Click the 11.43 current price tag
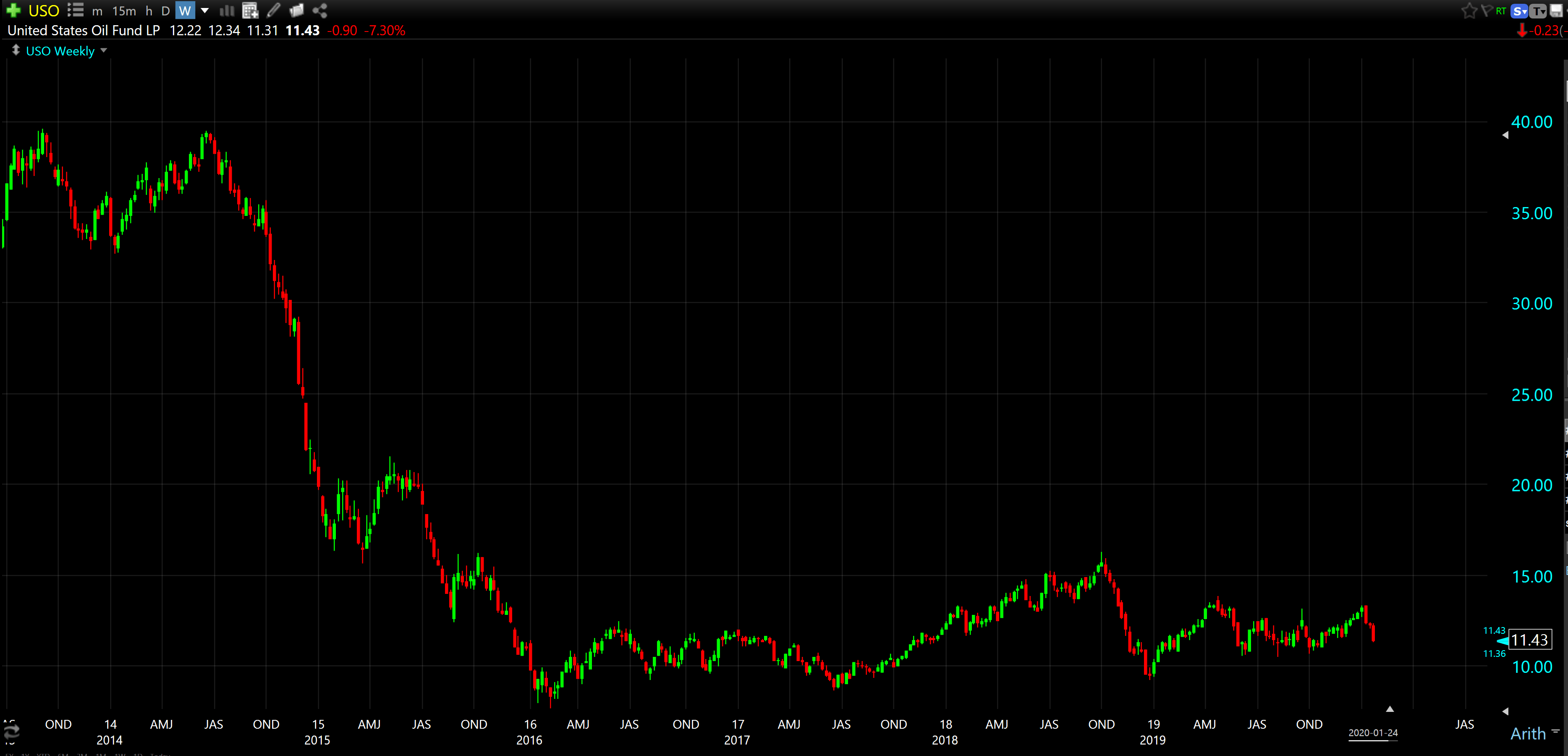Screen dimensions: 1568x756 (1530, 640)
